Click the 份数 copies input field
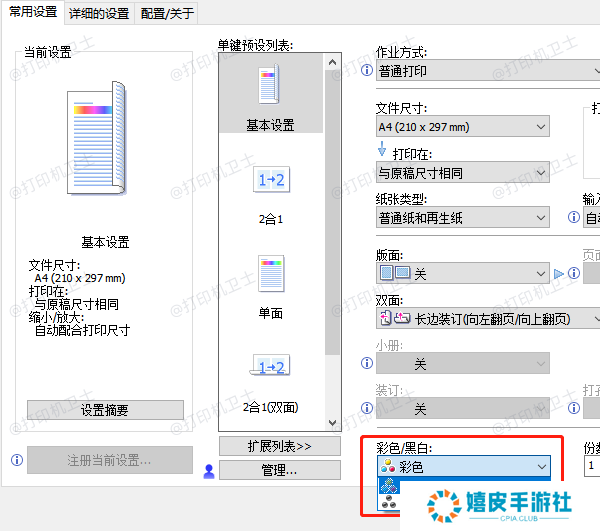This screenshot has height=531, width=600. pos(592,466)
